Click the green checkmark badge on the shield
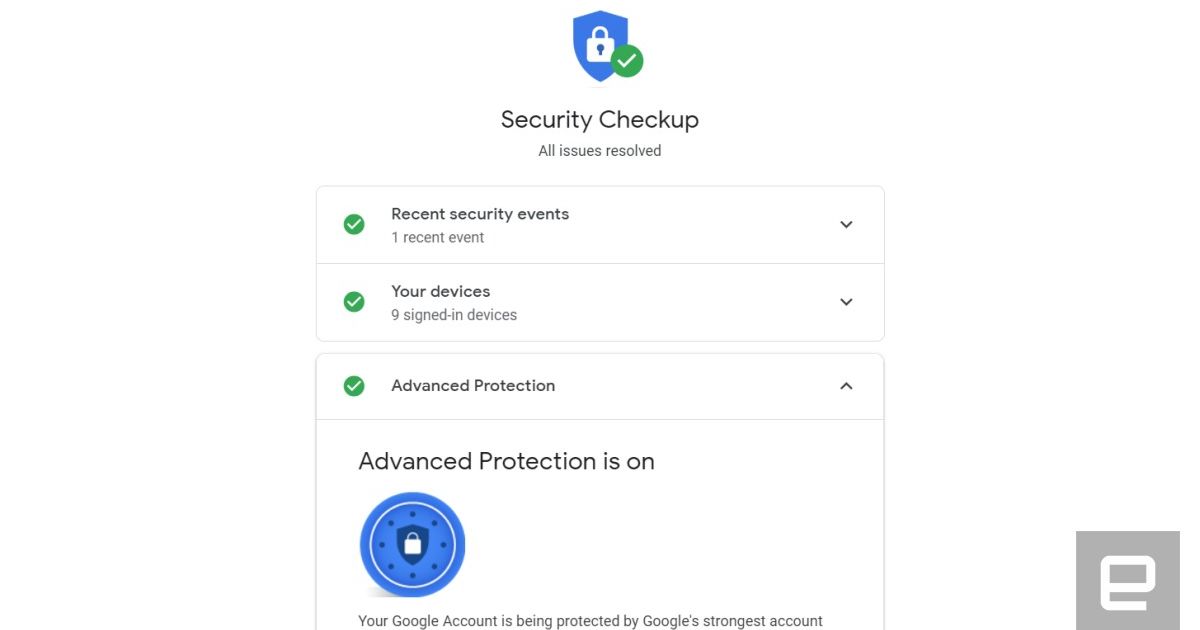 point(627,61)
